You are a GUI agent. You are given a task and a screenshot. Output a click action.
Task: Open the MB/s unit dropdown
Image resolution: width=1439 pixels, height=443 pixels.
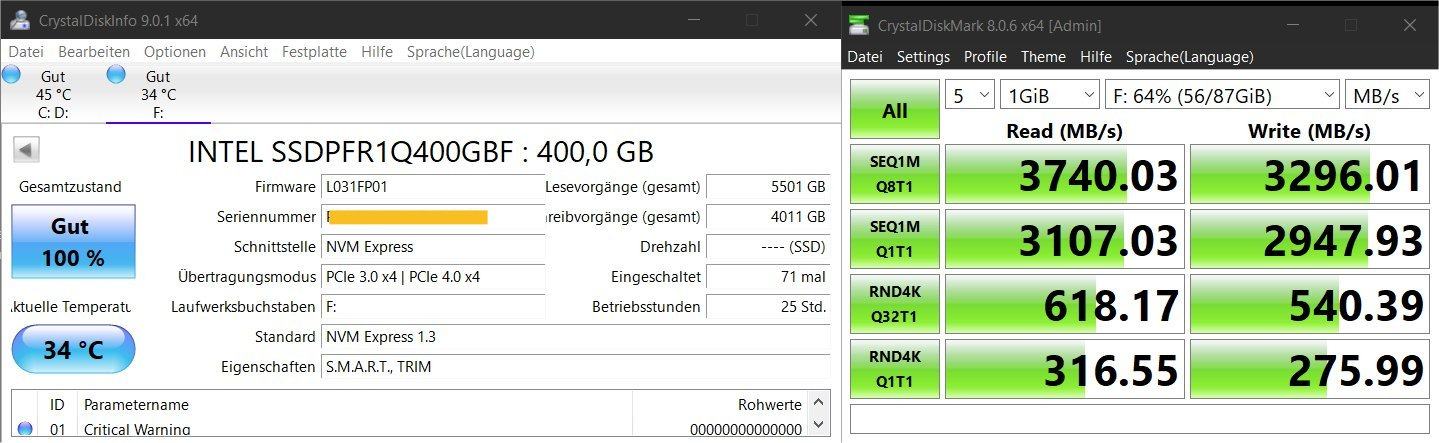pyautogui.click(x=1387, y=96)
